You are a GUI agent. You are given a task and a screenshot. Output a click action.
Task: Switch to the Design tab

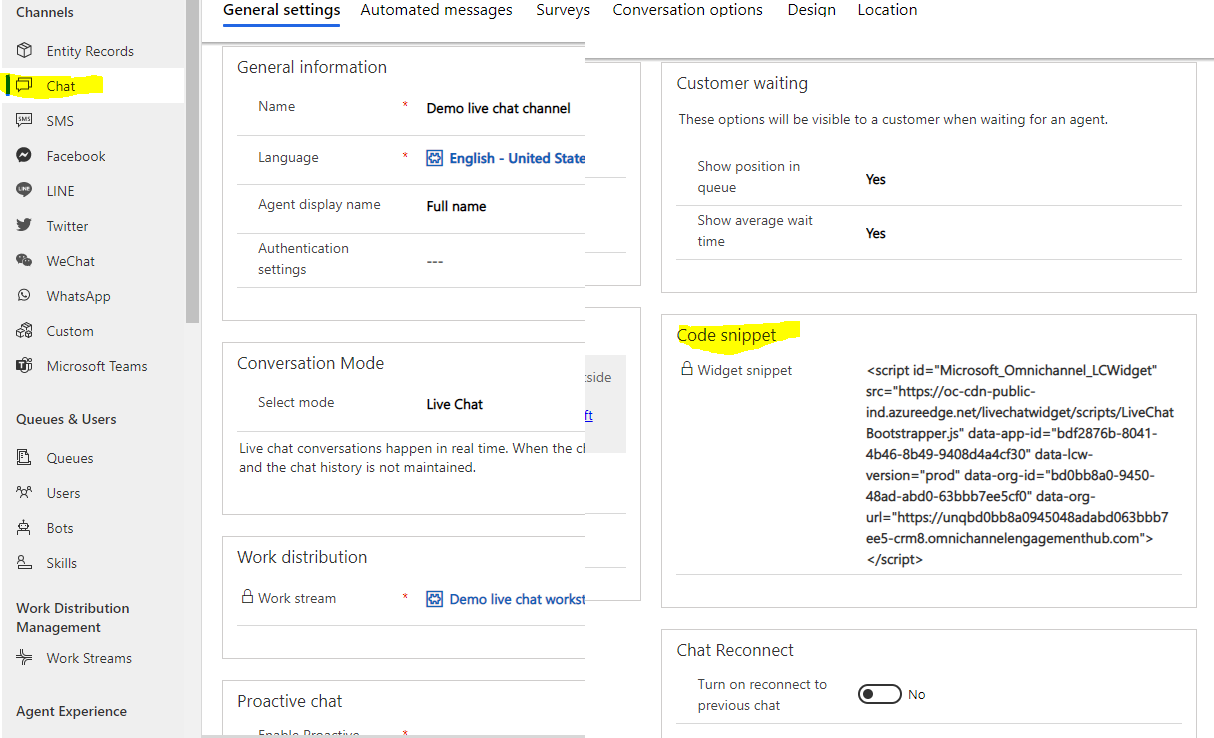[x=811, y=10]
